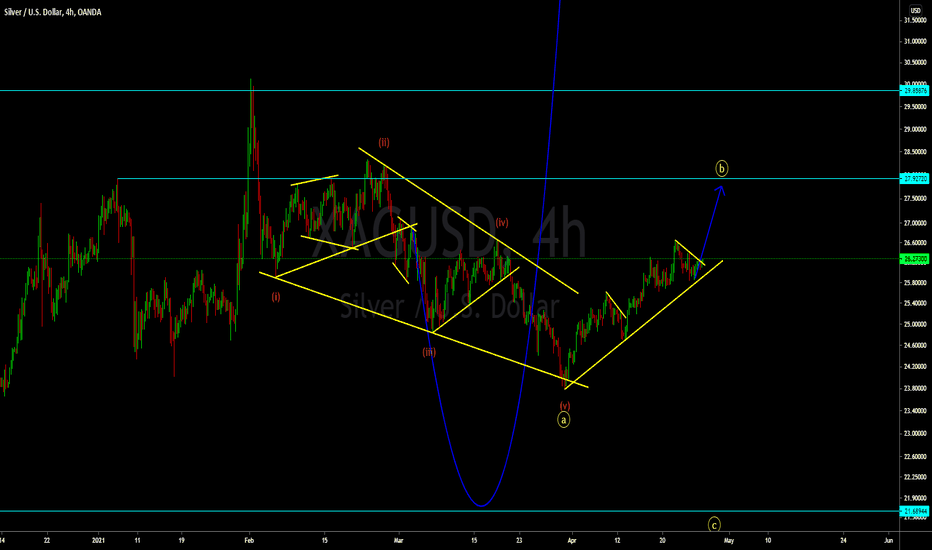Select the 29.88876 price level tag
932x550 pixels.
pos(915,91)
